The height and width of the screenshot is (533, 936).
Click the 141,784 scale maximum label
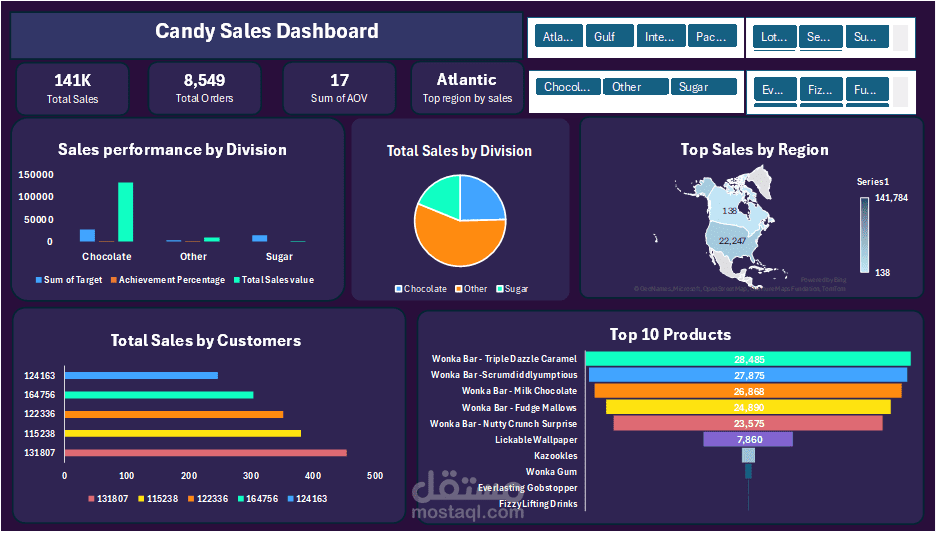891,198
